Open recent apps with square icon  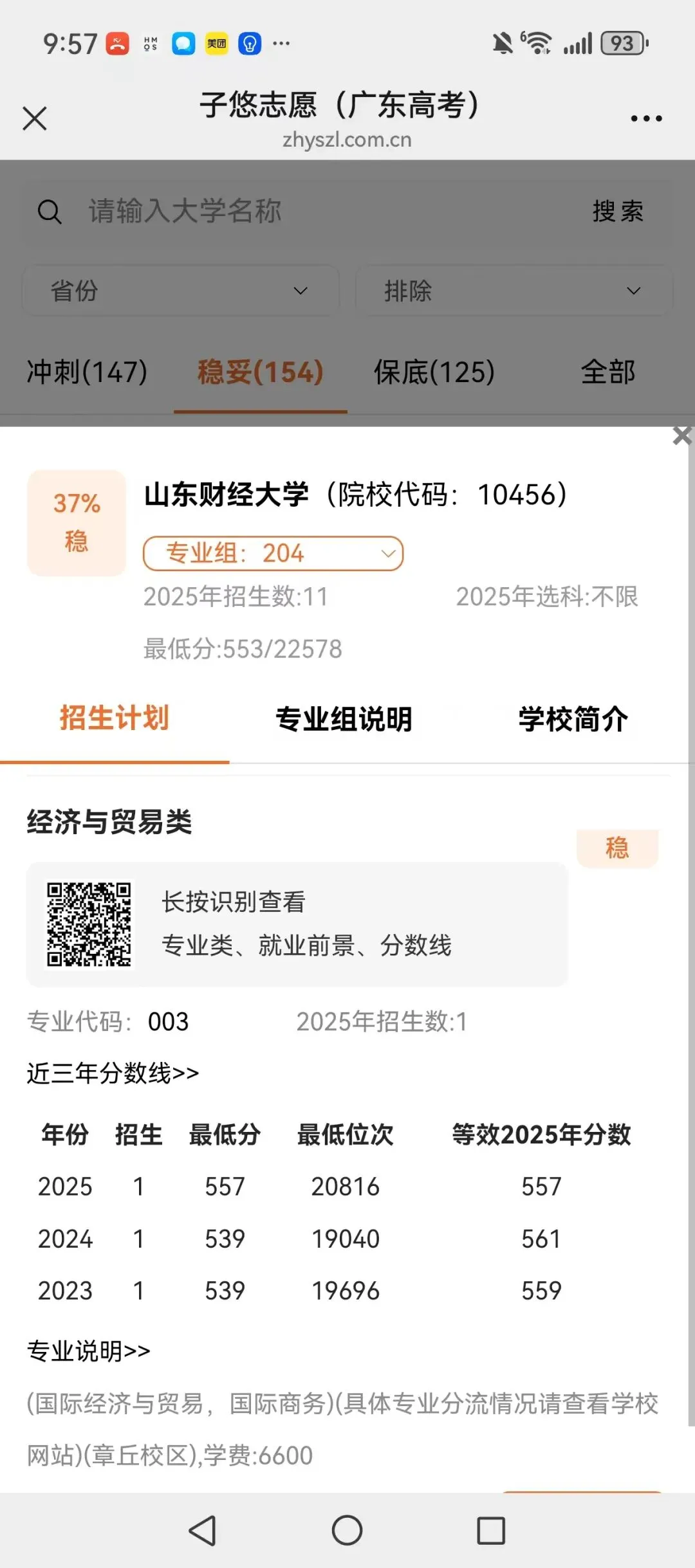[x=491, y=1530]
